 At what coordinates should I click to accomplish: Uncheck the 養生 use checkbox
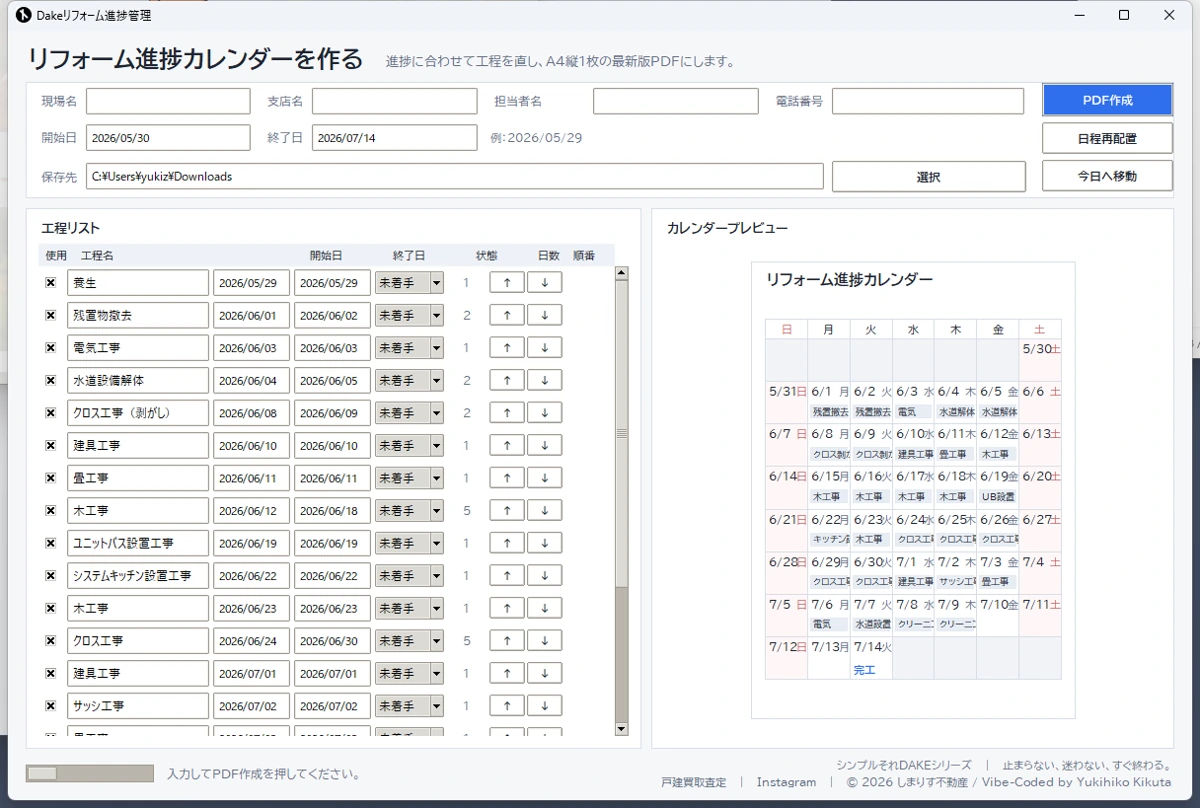click(51, 283)
